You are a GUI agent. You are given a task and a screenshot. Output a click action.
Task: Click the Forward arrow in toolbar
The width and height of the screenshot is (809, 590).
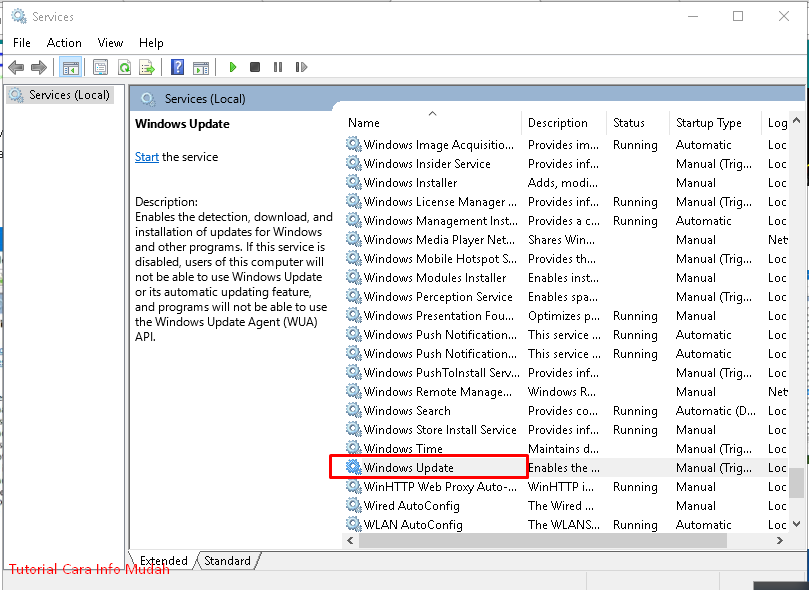(39, 67)
